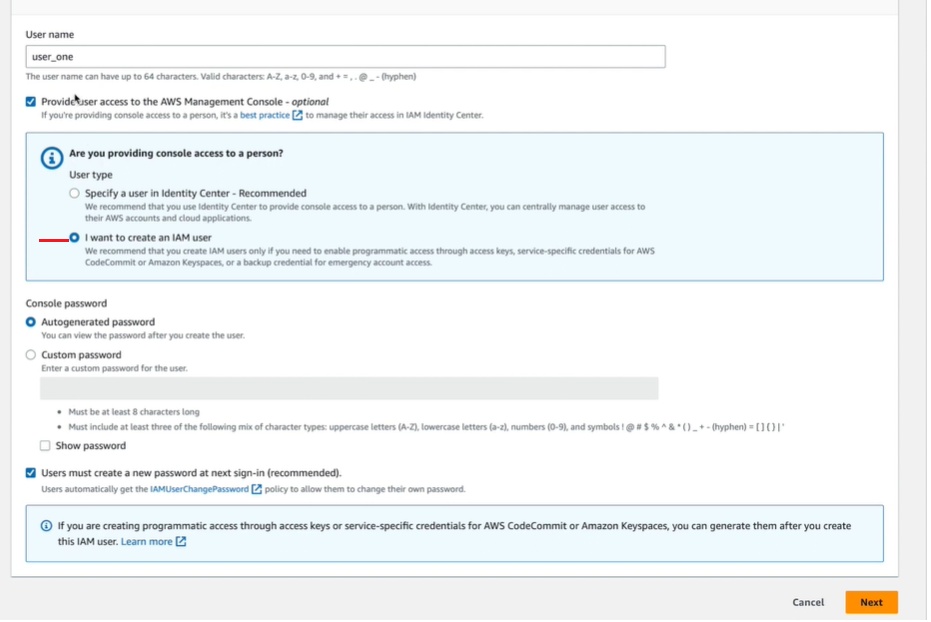
Task: Click external link icon beside IAMUserChangePassword
Action: (257, 489)
